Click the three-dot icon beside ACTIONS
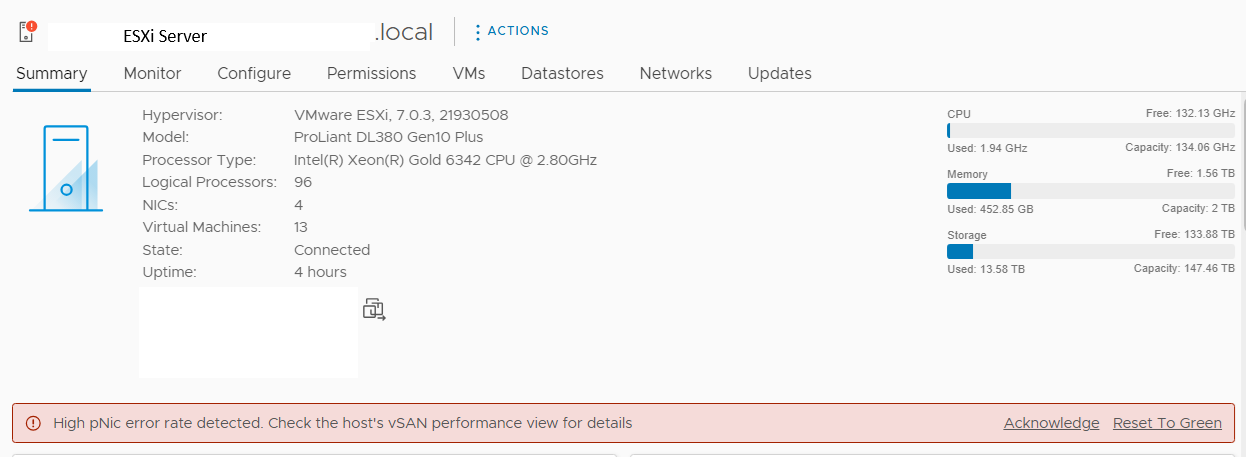Screen dimensions: 1247x457 click(477, 32)
